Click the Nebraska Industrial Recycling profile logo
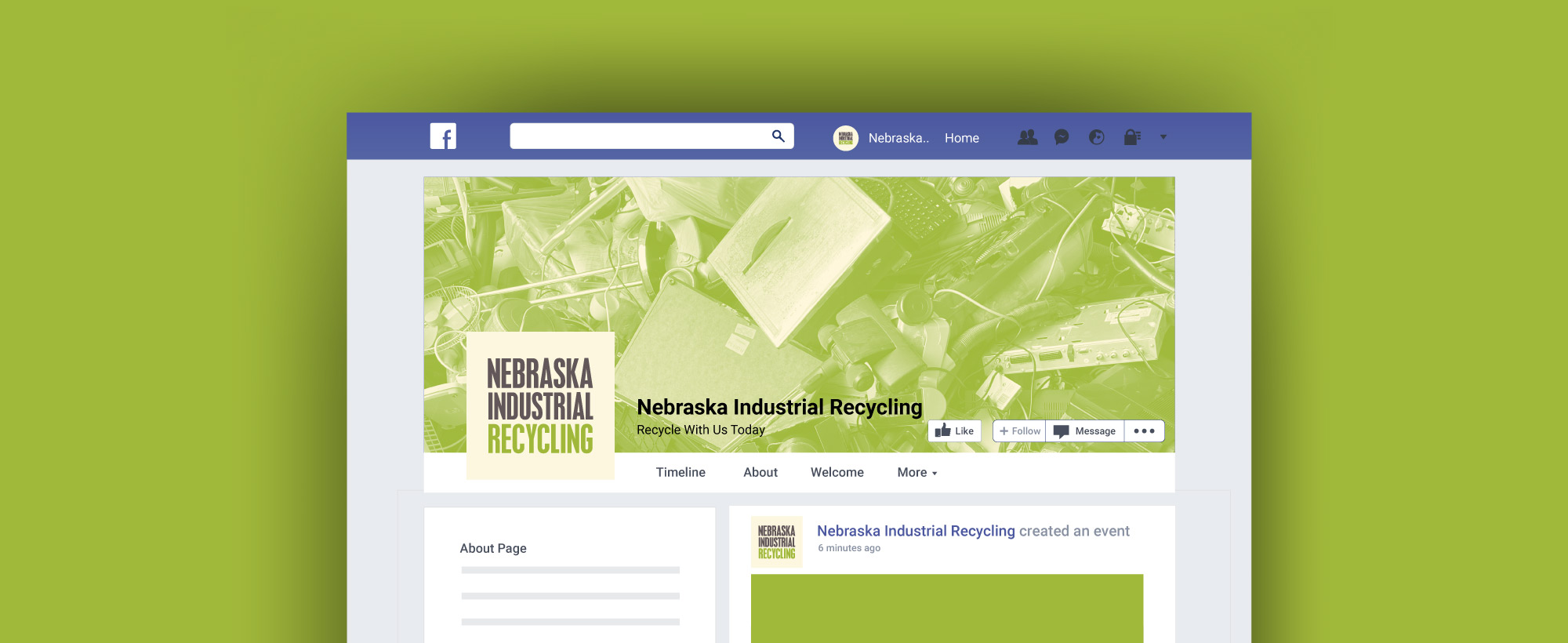Viewport: 1568px width, 643px height. [540, 405]
